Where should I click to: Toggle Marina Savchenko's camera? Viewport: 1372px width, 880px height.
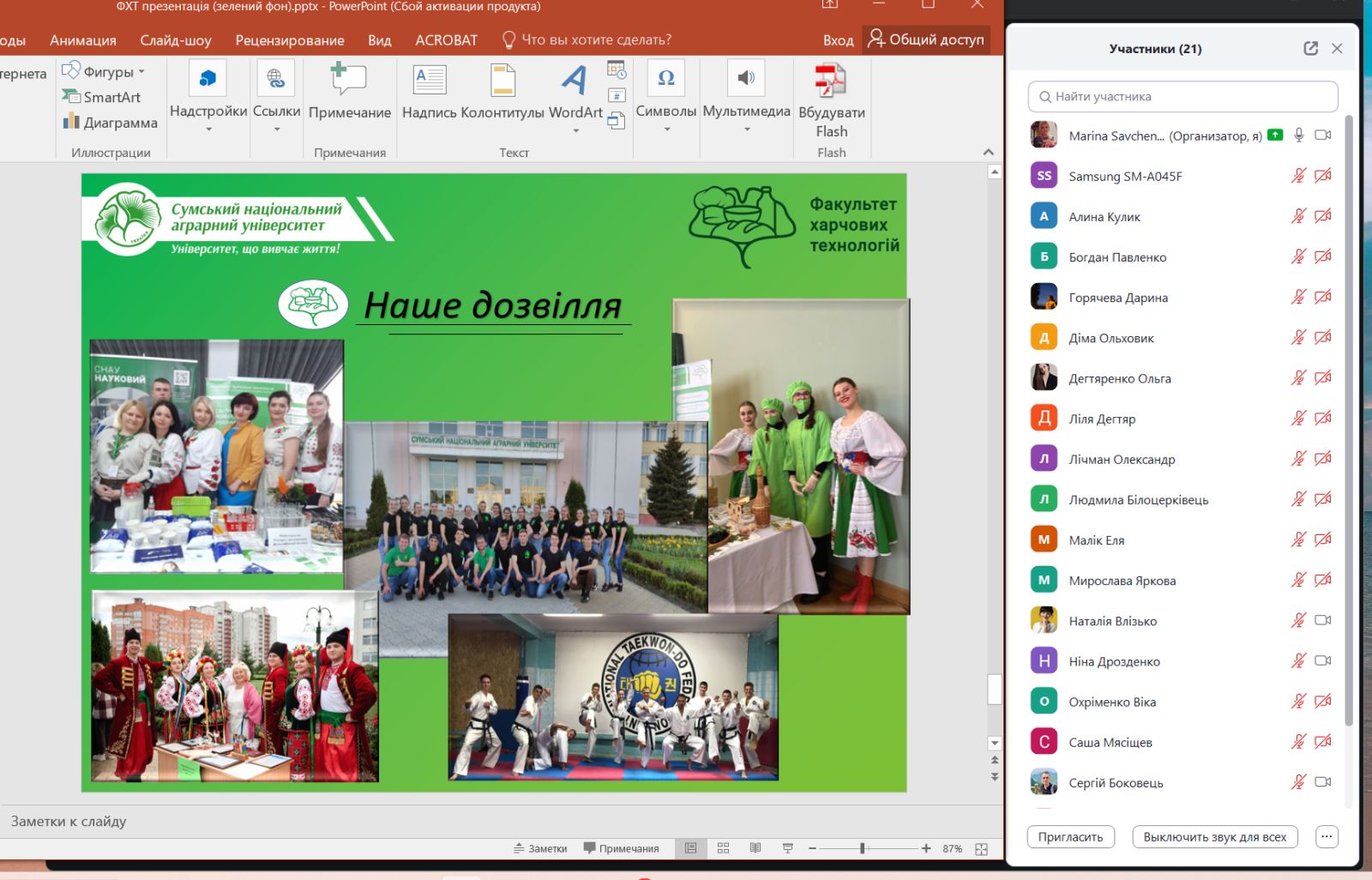tap(1322, 136)
